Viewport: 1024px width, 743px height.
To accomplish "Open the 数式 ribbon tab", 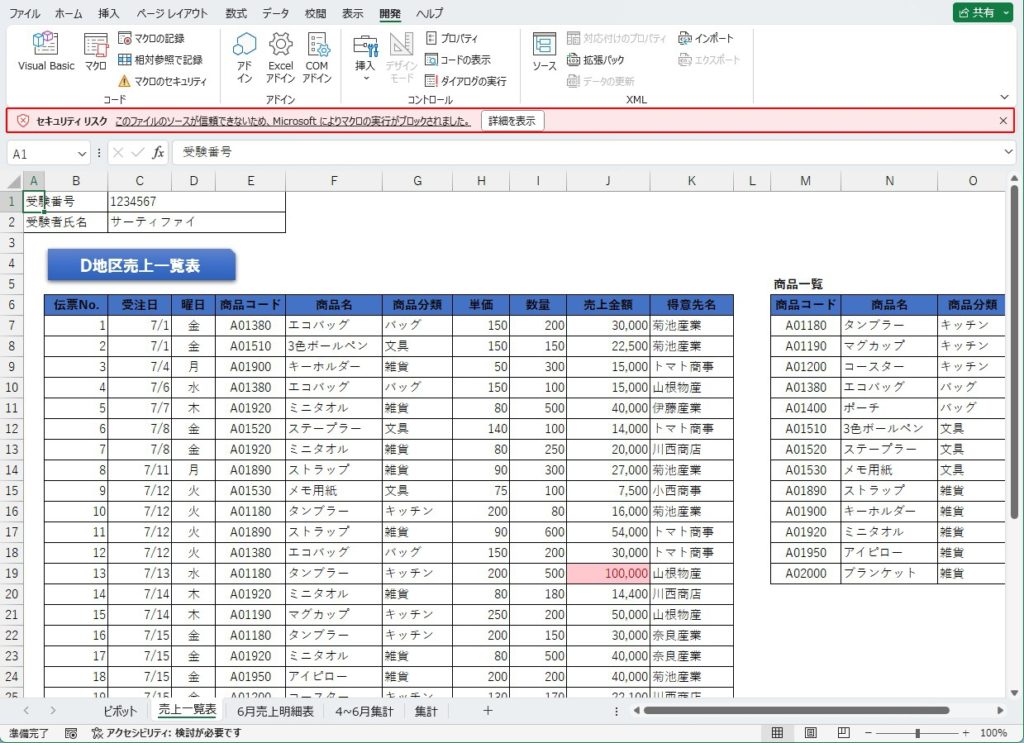I will 236,14.
